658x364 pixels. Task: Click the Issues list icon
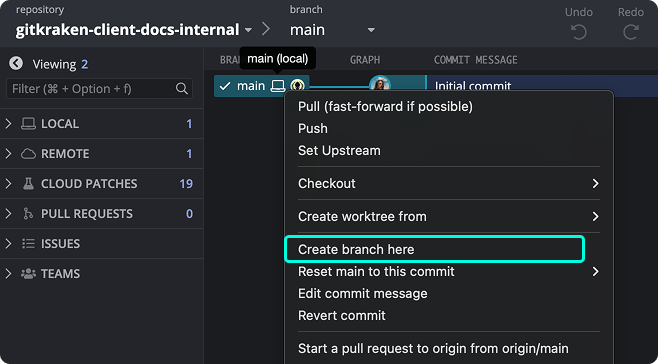point(28,244)
